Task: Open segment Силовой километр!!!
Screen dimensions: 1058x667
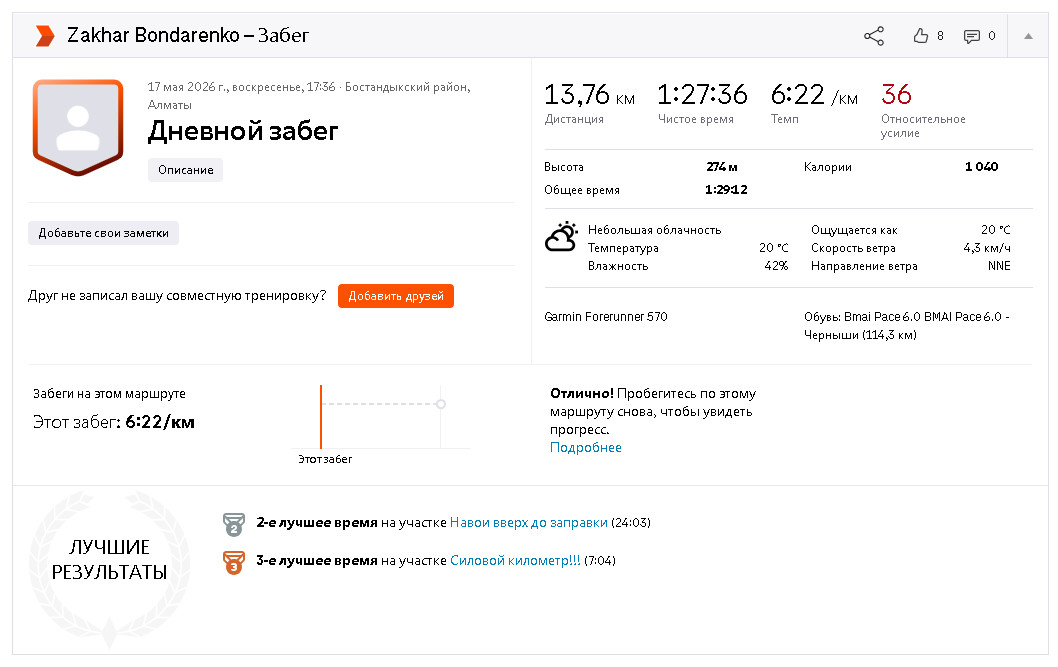Action: coord(515,560)
